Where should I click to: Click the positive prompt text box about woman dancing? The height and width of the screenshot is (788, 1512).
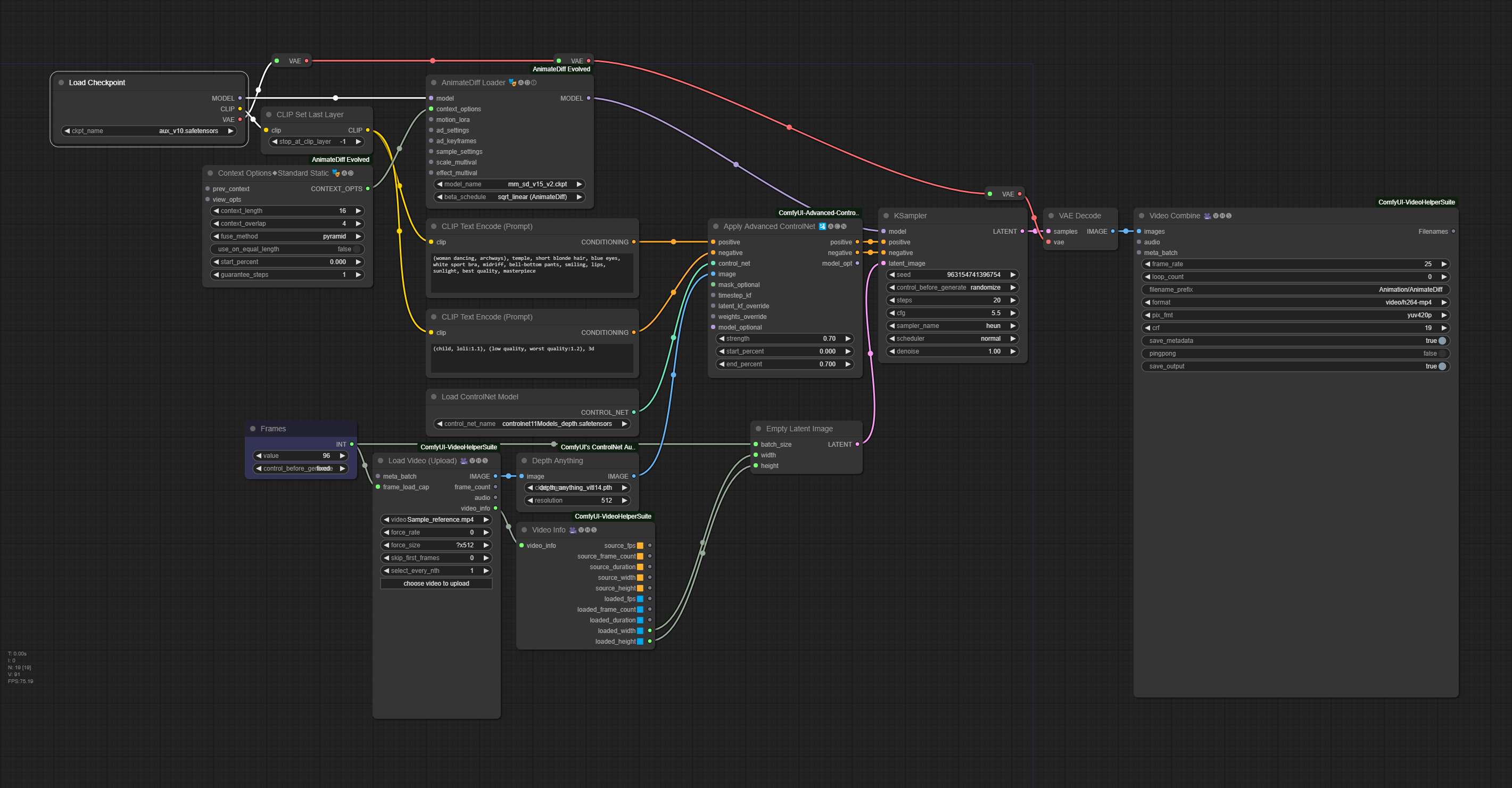point(531,273)
